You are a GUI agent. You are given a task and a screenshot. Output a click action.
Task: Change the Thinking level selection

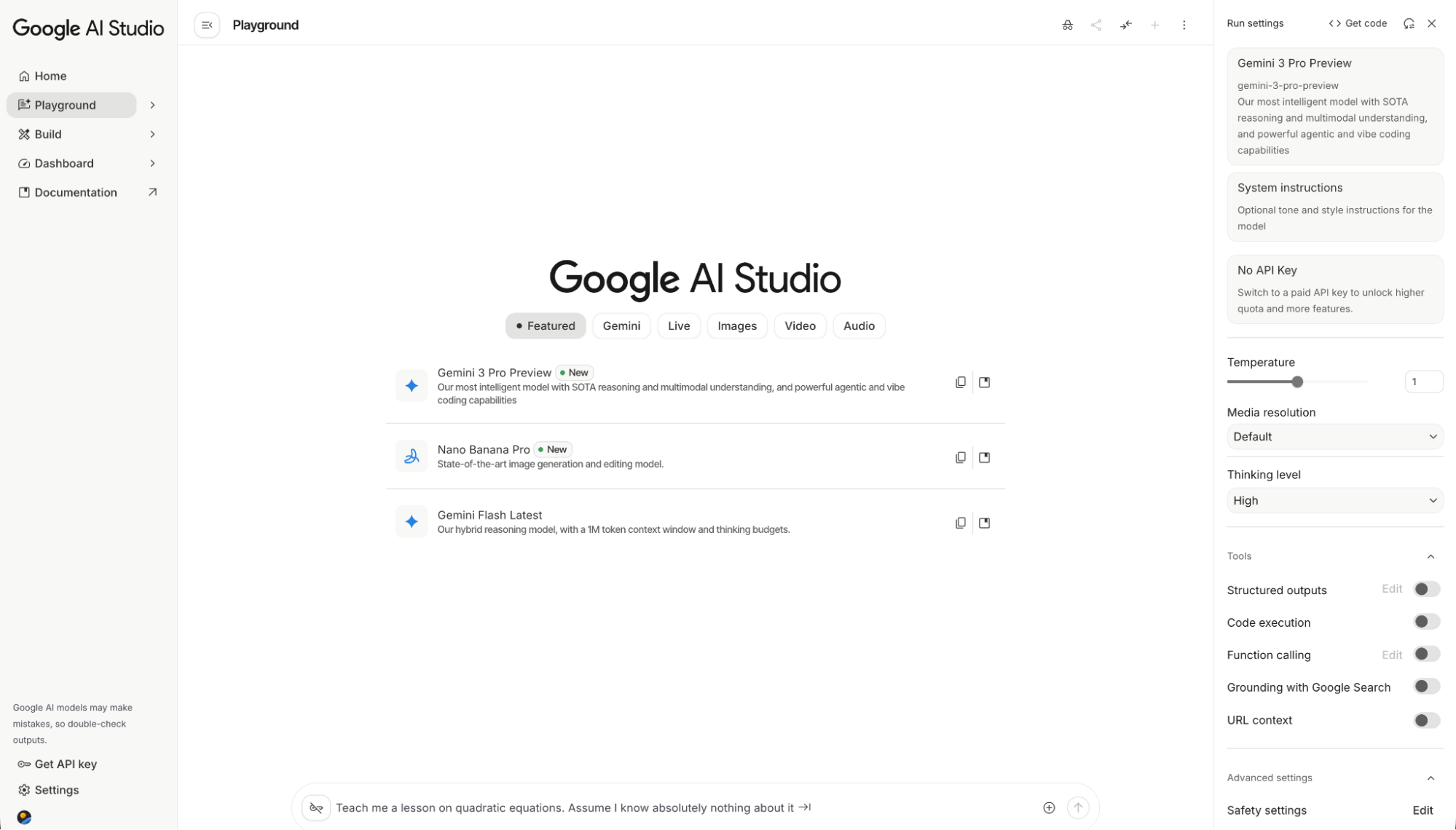point(1334,500)
